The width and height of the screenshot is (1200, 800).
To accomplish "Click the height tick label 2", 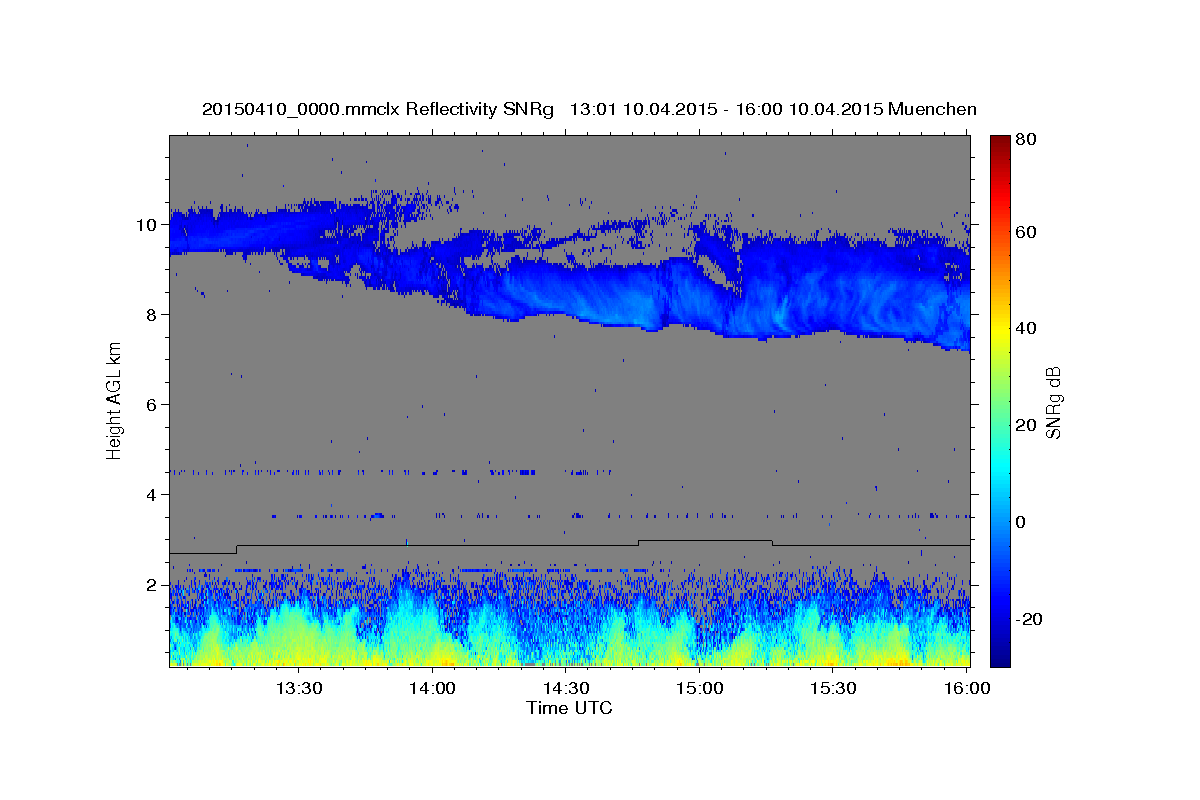I will coord(154,585).
